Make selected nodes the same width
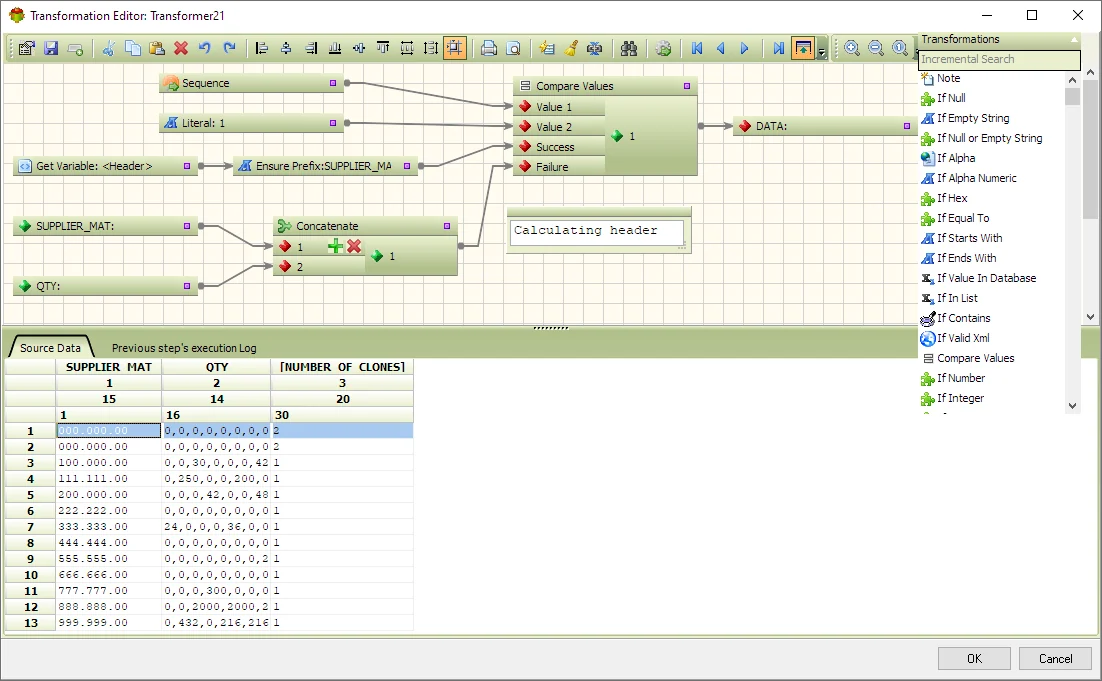This screenshot has height=681, width=1102. pyautogui.click(x=407, y=48)
